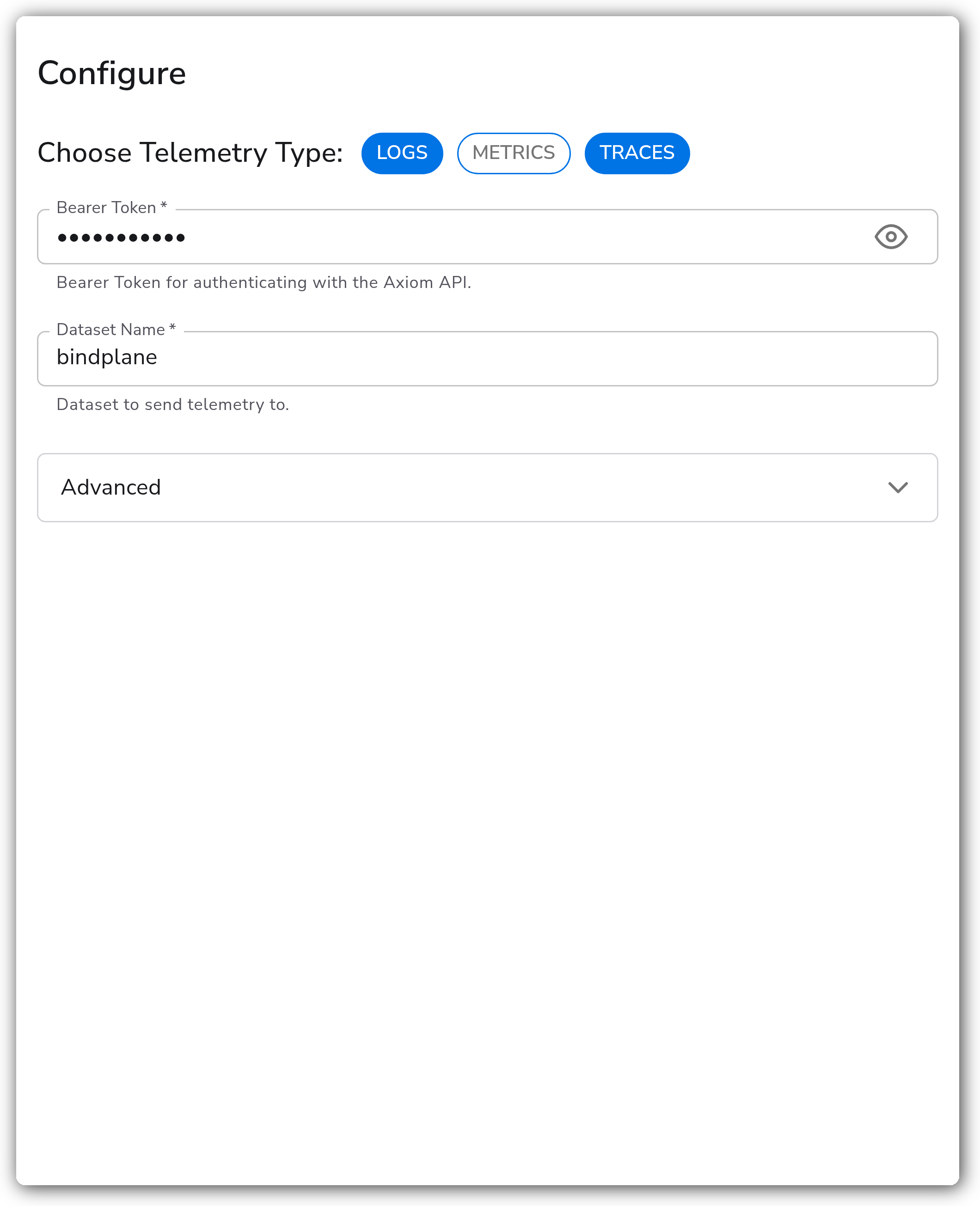The image size is (980, 1206).
Task: Click 'Dataset to send telemetry to.' text
Action: point(173,404)
